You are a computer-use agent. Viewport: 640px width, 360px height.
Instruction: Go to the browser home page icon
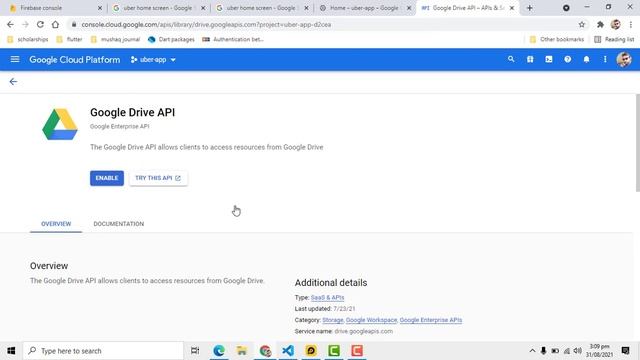[55, 24]
